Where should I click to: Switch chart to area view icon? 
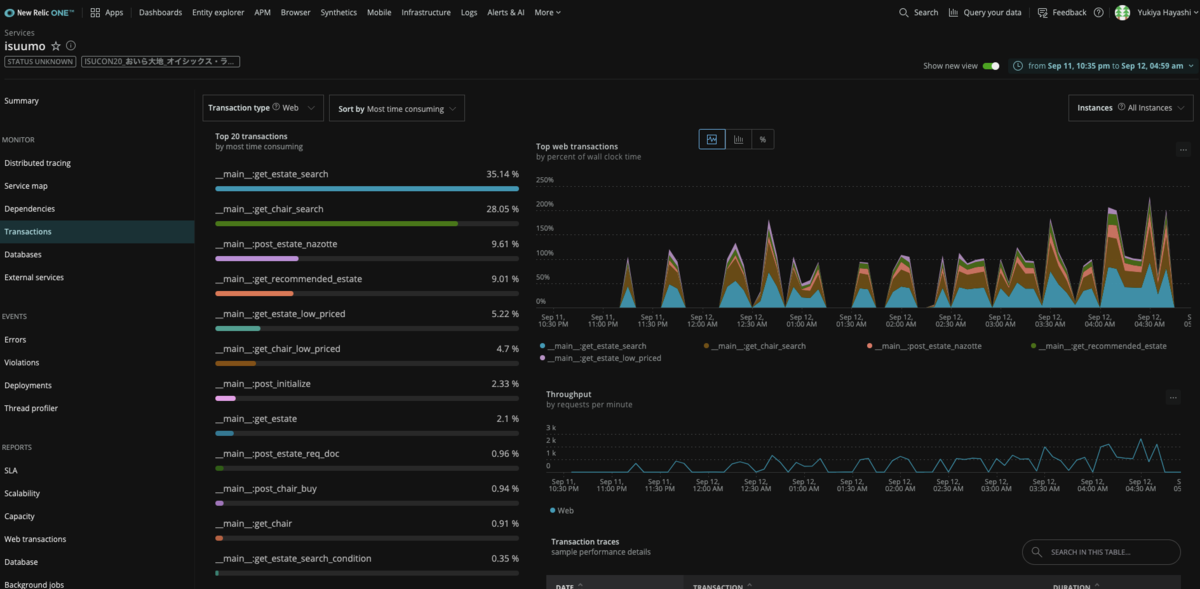point(711,139)
